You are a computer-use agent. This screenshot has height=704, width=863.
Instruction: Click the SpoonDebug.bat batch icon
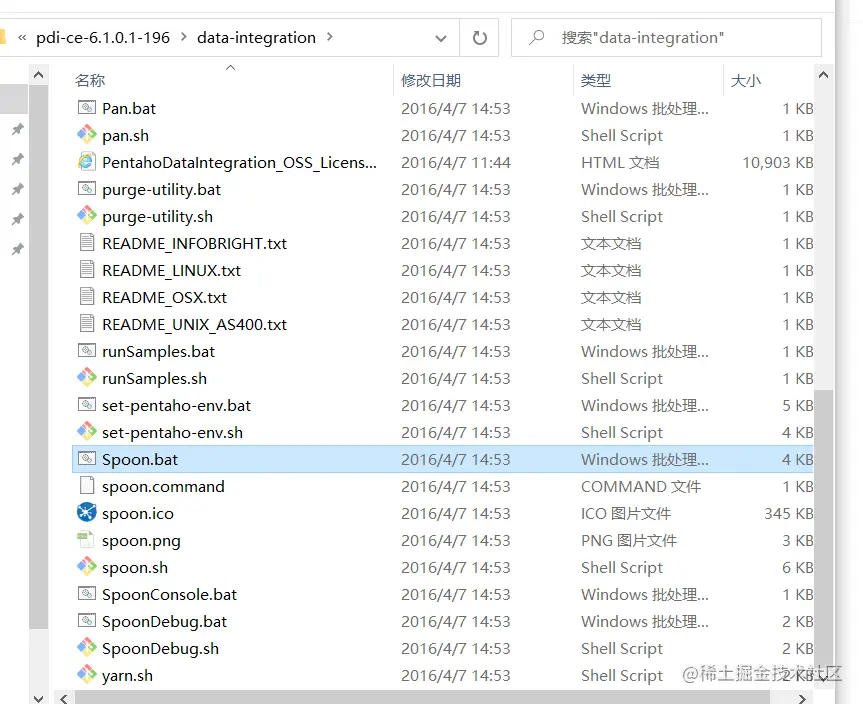(86, 620)
